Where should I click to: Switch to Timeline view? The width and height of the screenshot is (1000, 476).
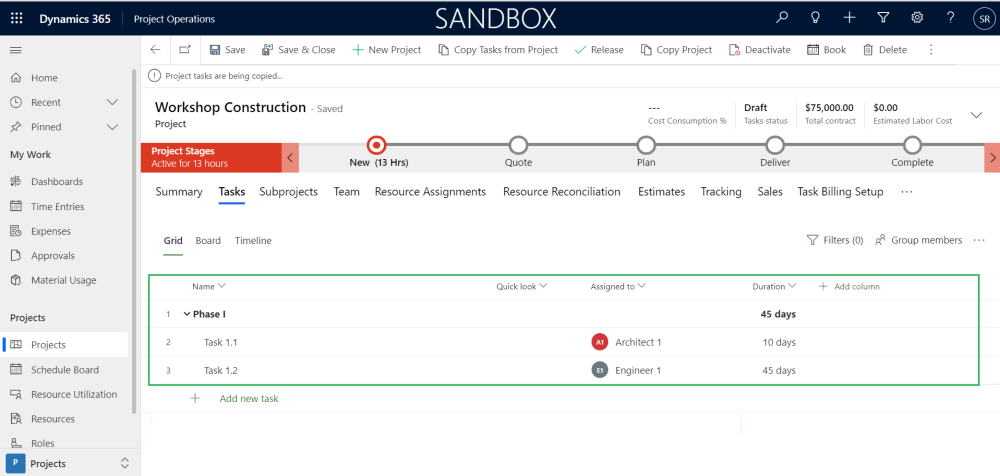[253, 241]
